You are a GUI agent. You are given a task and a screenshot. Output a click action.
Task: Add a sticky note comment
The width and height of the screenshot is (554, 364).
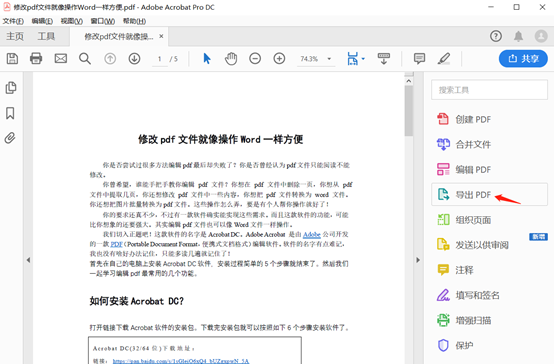419,59
